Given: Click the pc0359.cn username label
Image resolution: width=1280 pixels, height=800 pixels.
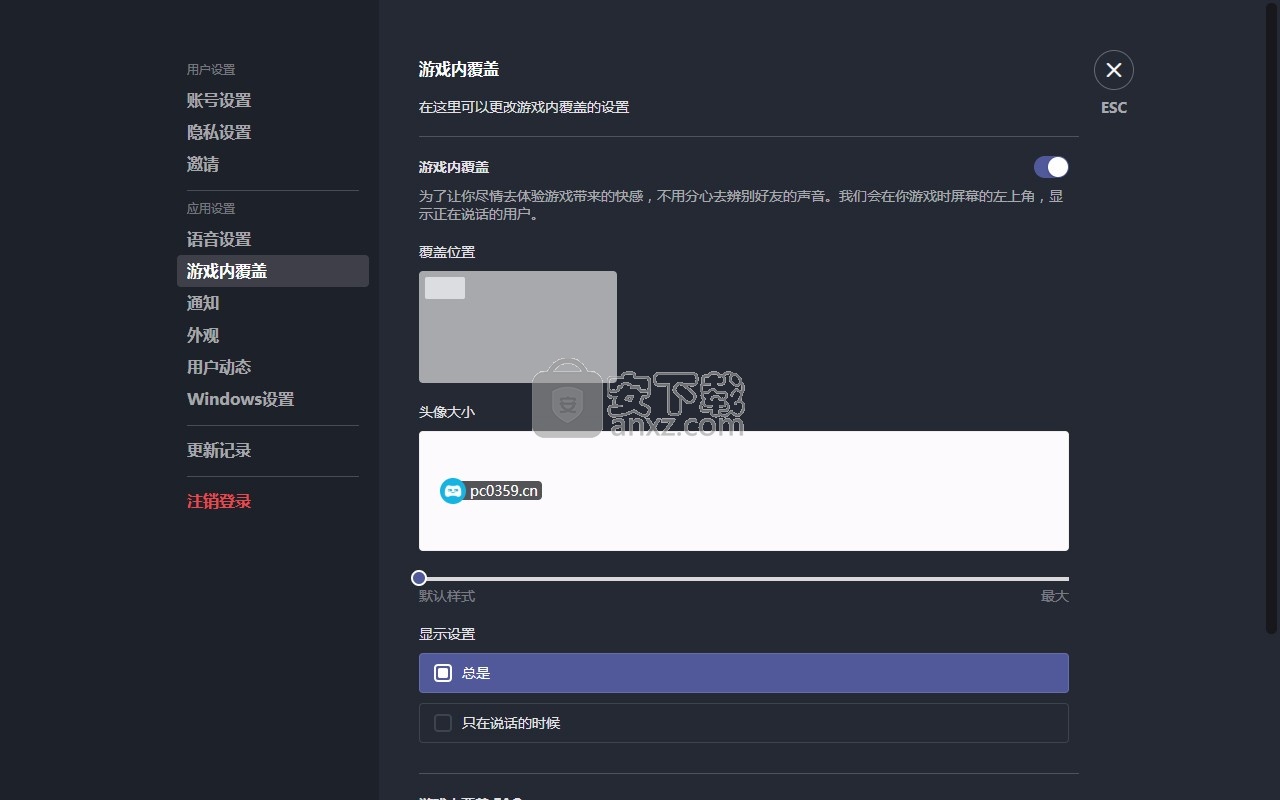Looking at the screenshot, I should tap(504, 491).
